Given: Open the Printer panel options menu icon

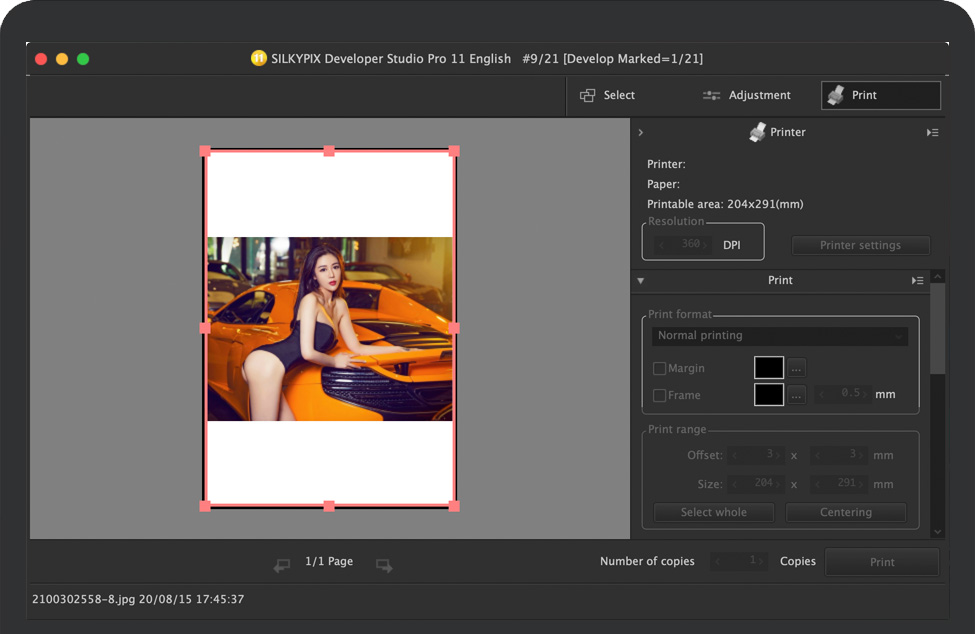Looking at the screenshot, I should (x=932, y=132).
